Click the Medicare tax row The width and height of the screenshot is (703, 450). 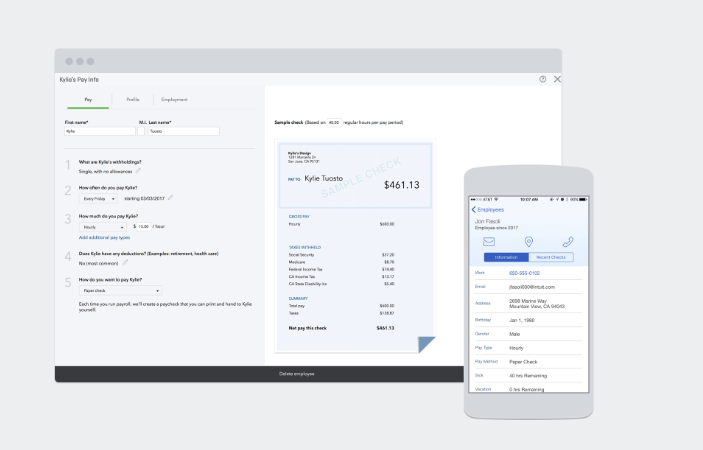(342, 262)
